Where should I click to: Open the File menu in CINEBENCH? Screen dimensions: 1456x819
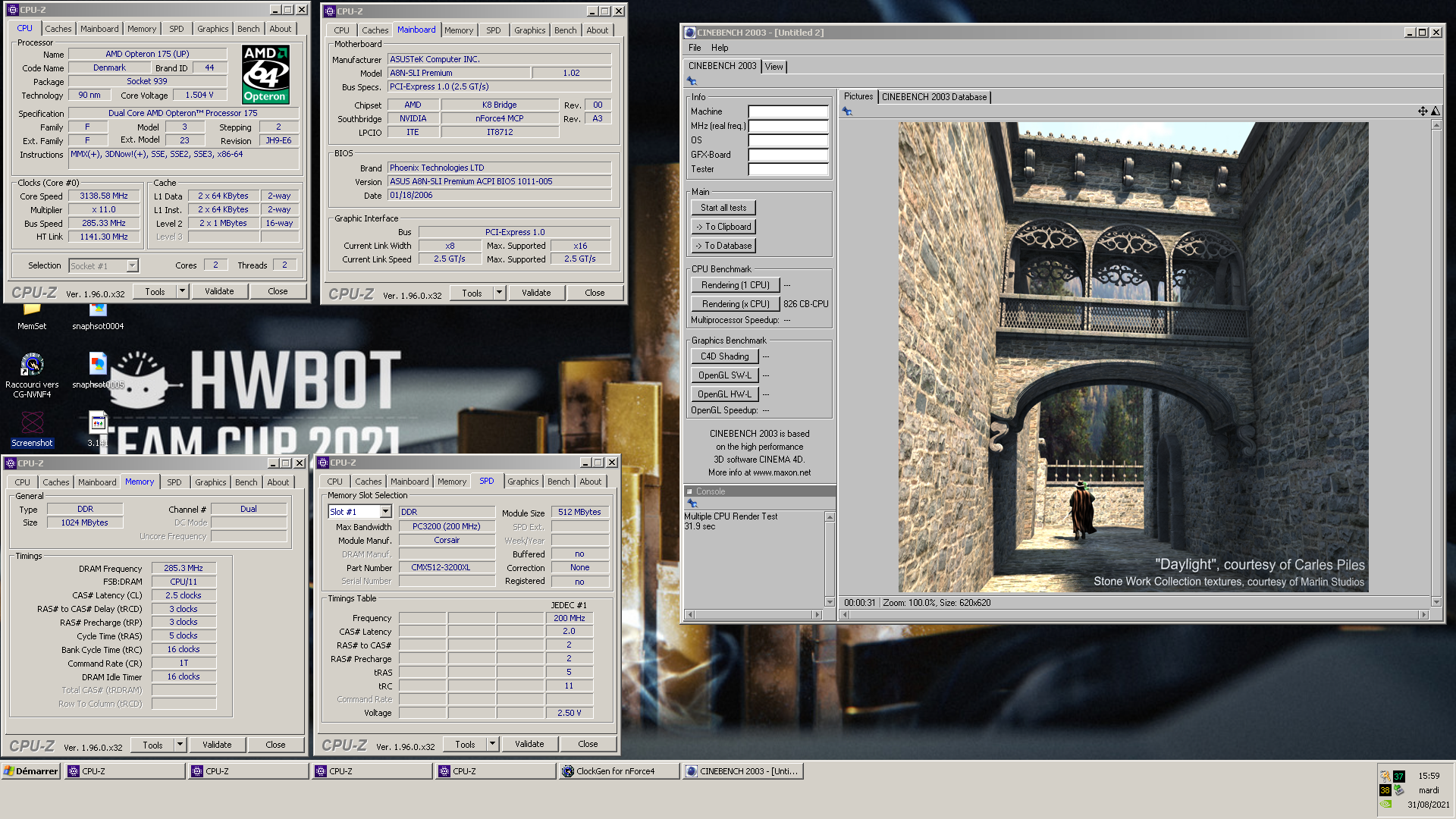[x=695, y=48]
